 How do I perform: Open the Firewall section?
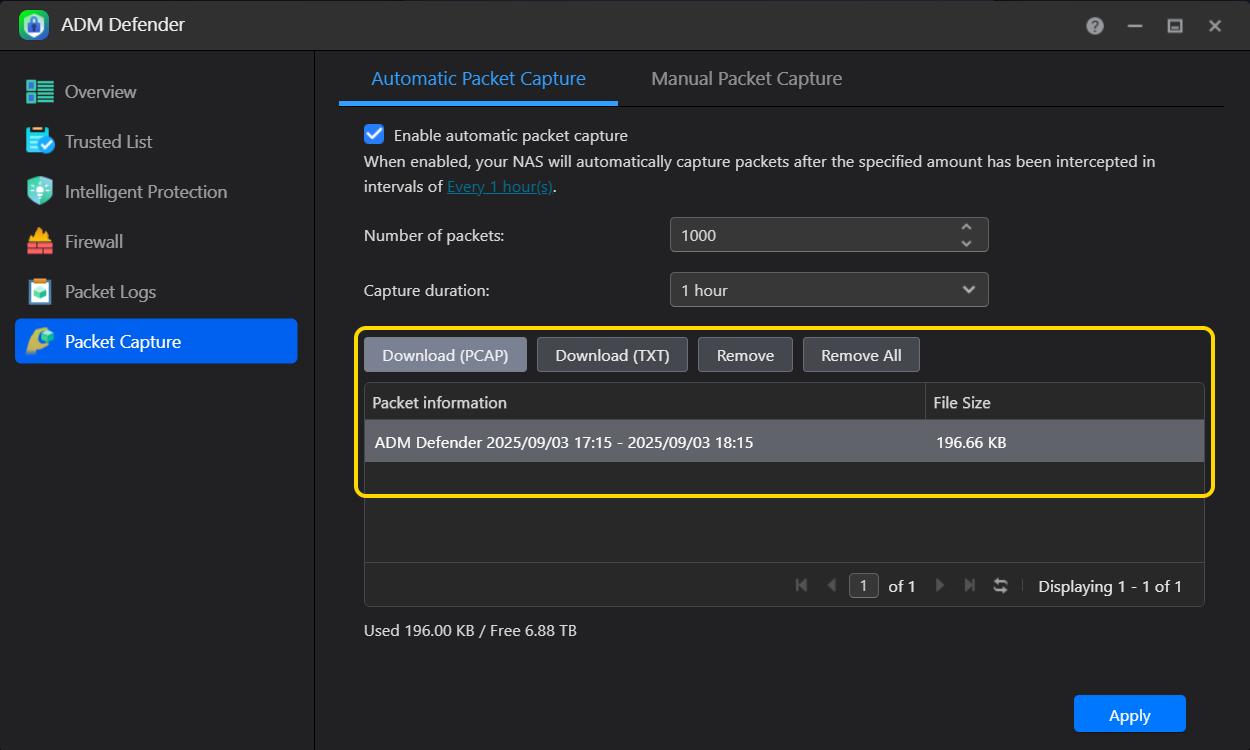tap(156, 242)
